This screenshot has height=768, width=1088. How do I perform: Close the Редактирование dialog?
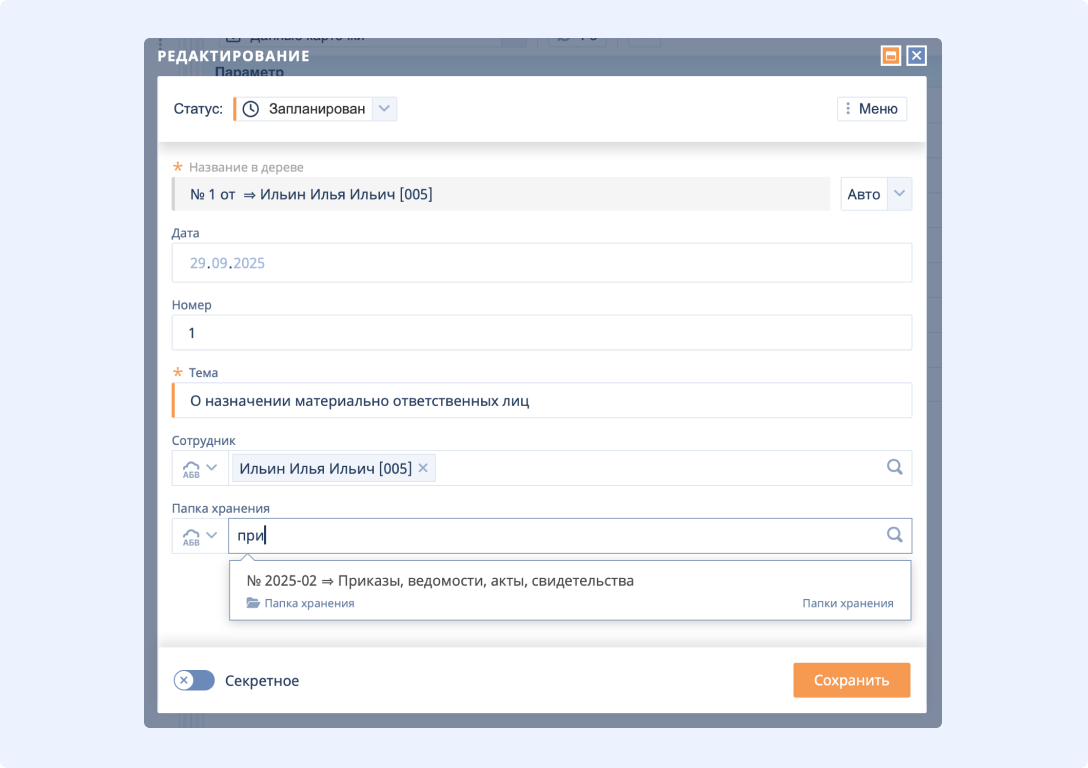[916, 56]
